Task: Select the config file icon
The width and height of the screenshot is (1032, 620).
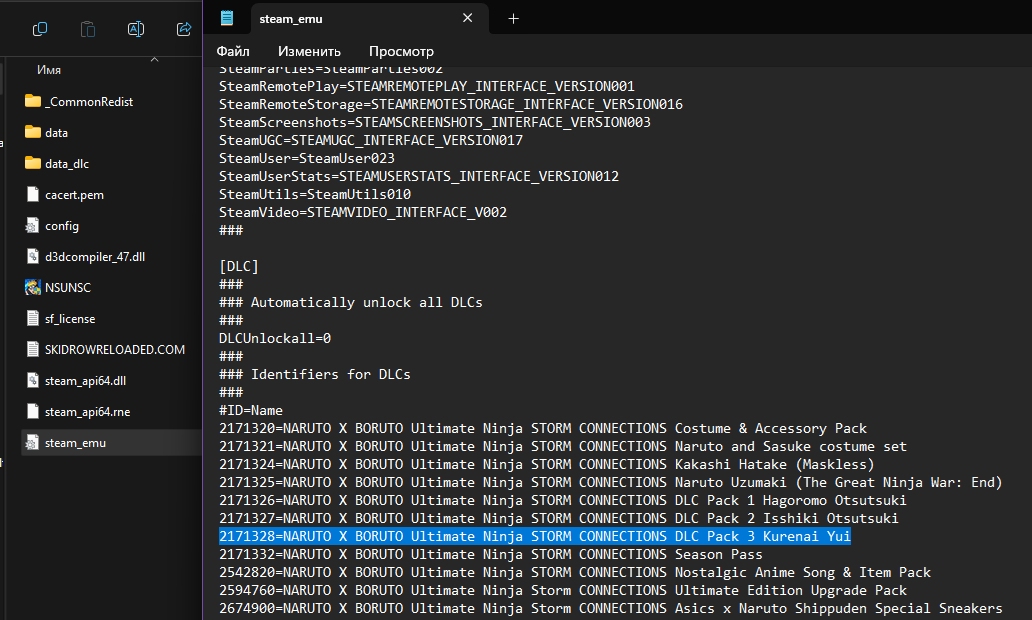Action: tap(32, 226)
